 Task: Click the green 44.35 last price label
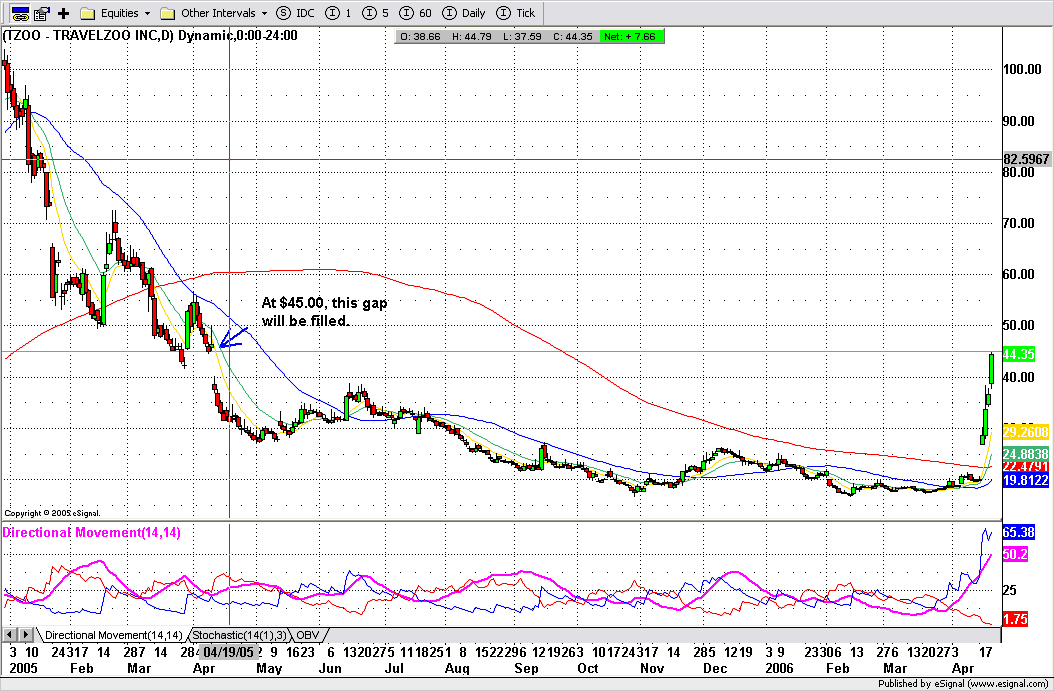(x=1018, y=354)
